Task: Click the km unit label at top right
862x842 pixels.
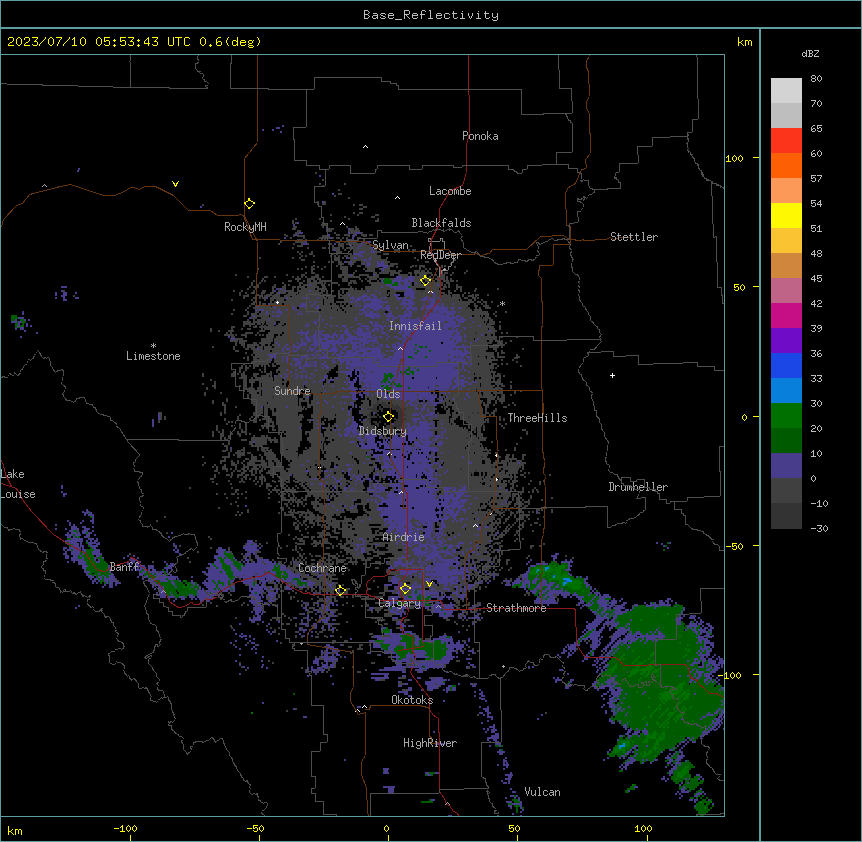Action: click(744, 42)
